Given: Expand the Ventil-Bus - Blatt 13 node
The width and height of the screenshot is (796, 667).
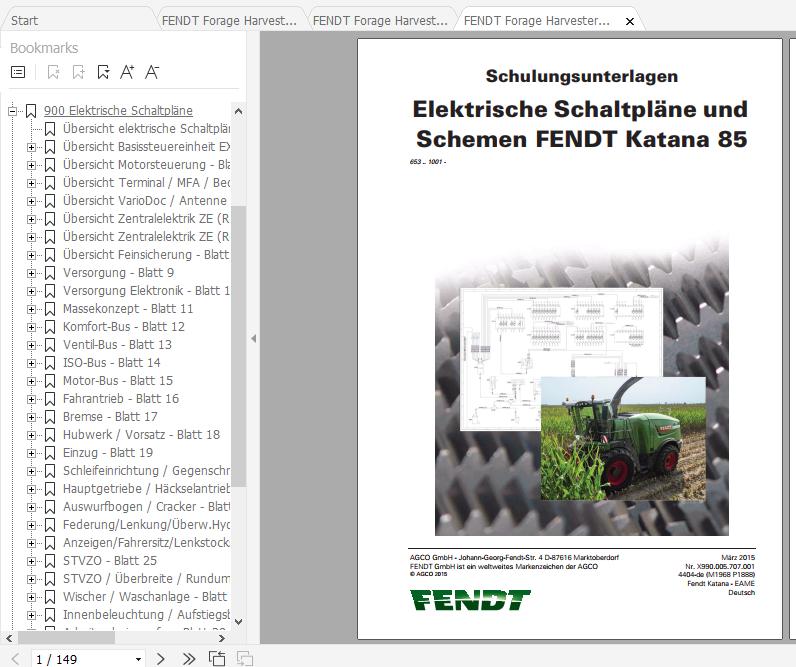Looking at the screenshot, I should (x=31, y=345).
